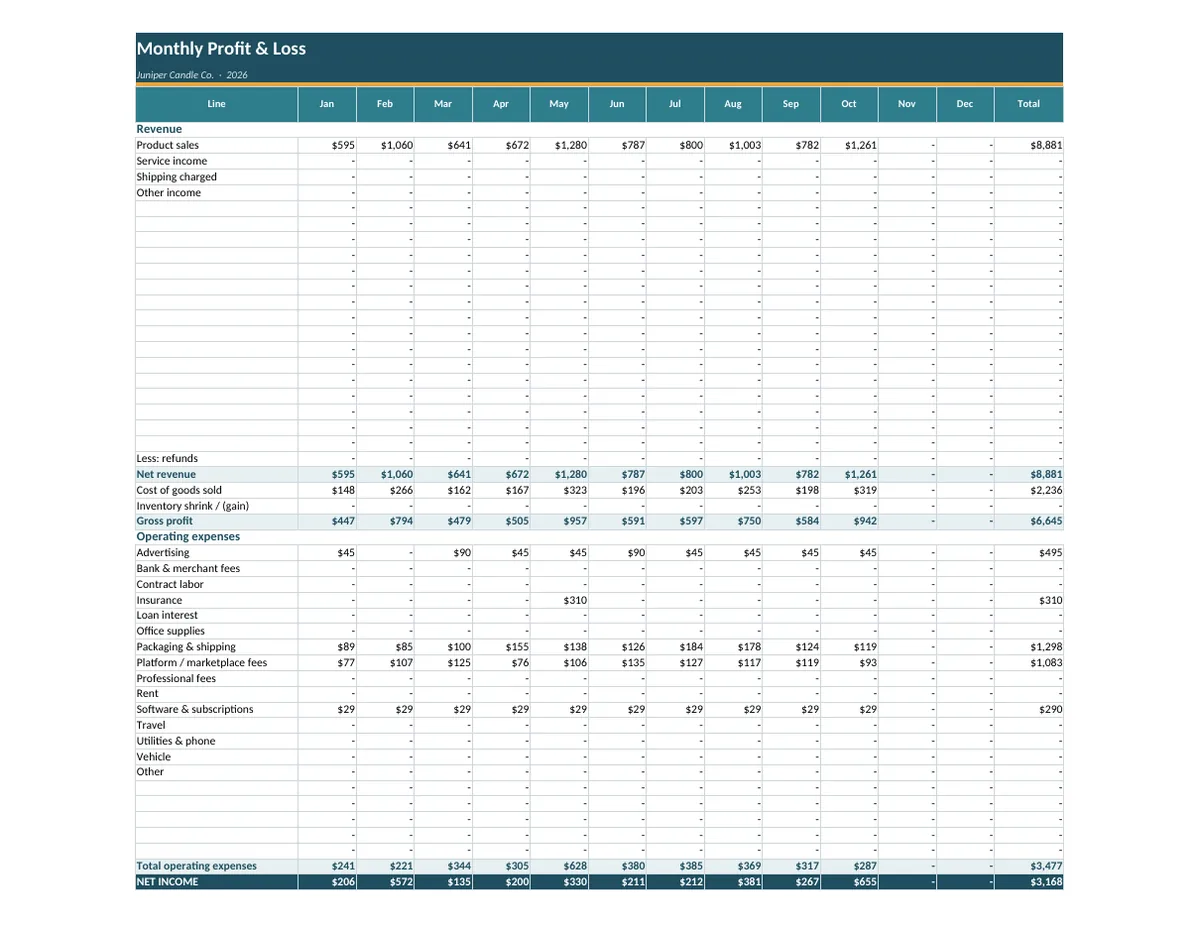Select the Net income Oct value $655
Viewport: 1200px width, 927px height.
[x=865, y=882]
